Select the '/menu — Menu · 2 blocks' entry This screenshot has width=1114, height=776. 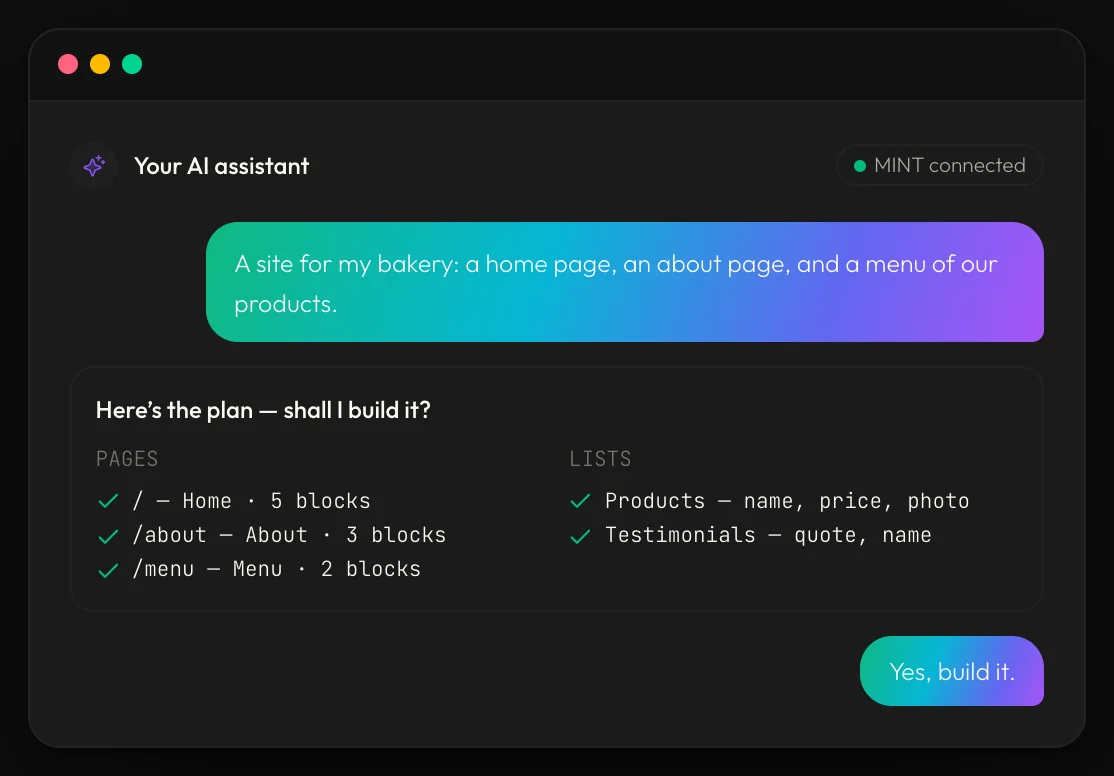[276, 569]
